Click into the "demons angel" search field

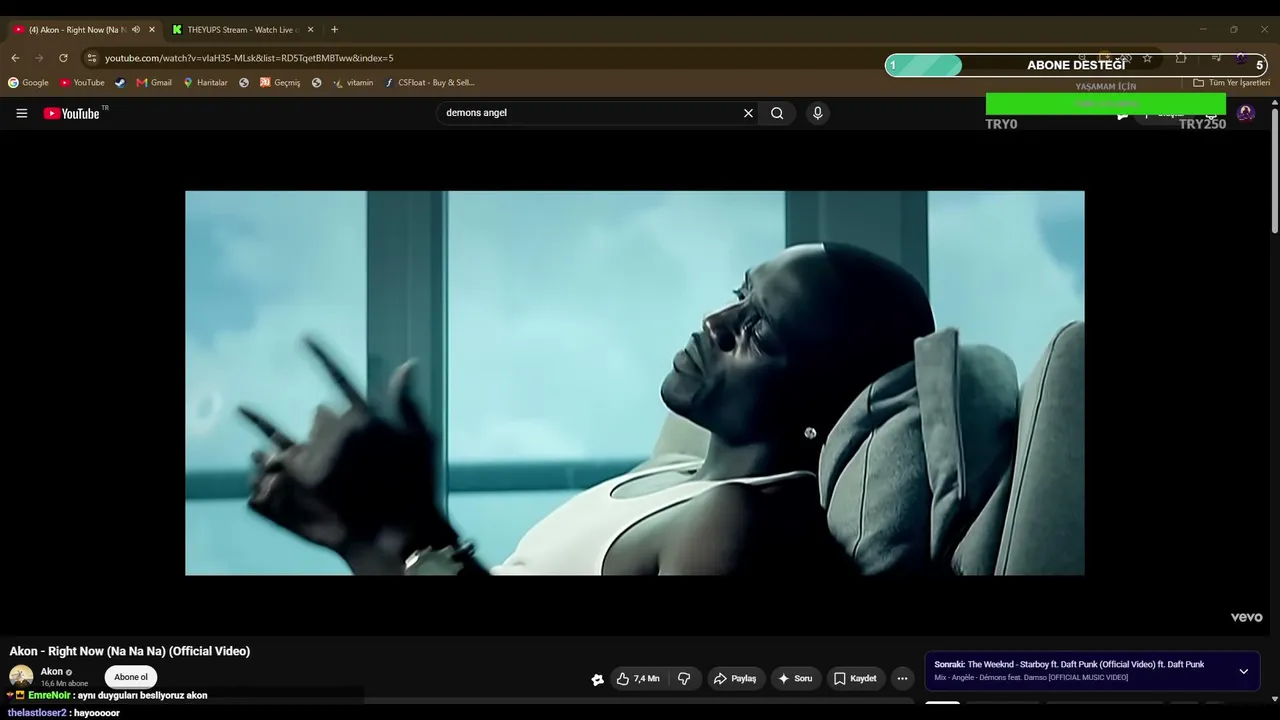pyautogui.click(x=590, y=113)
